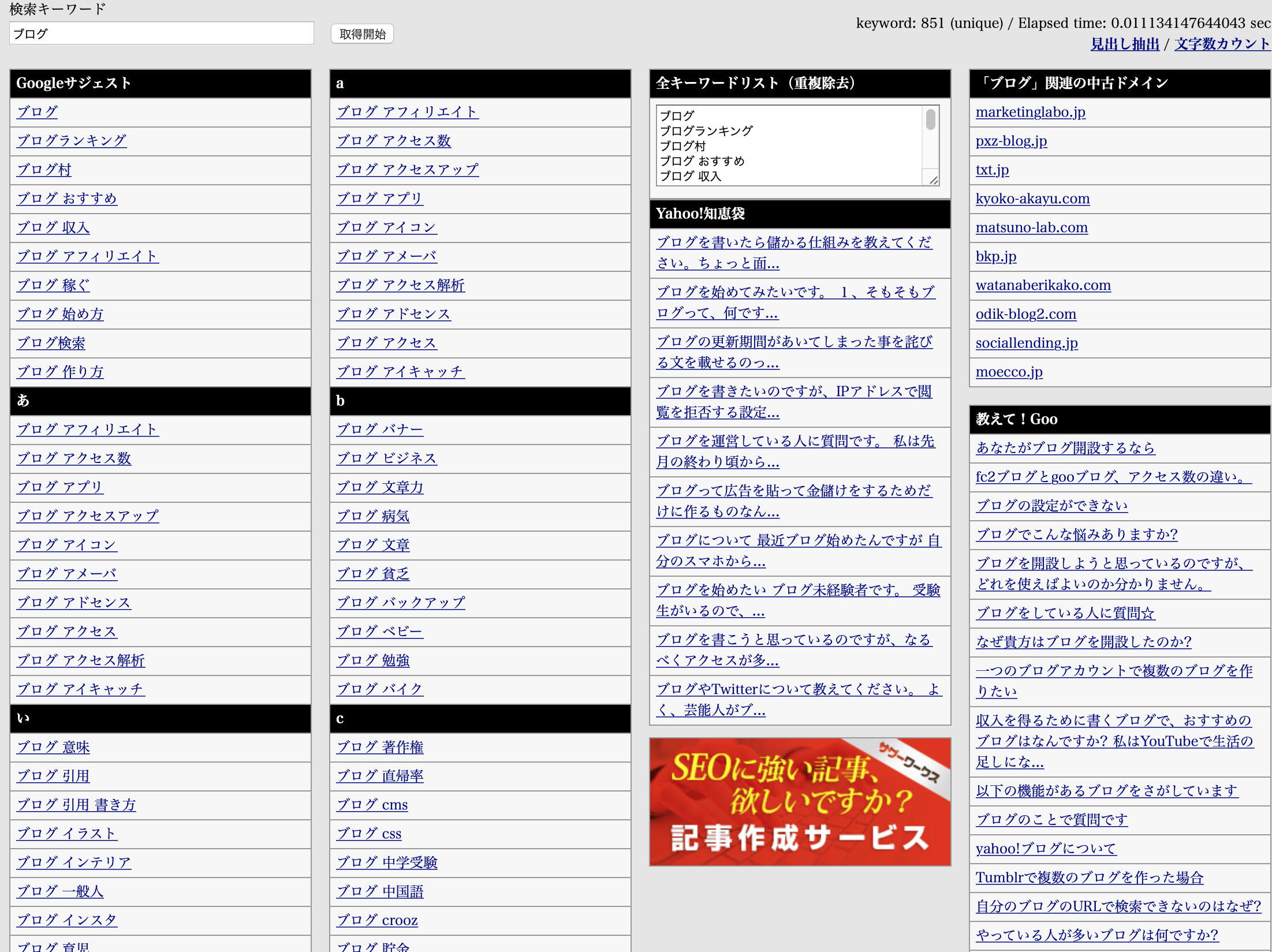Open the SEO記事作成サービス banner ad
Screen dimensions: 1272x952
point(800,802)
